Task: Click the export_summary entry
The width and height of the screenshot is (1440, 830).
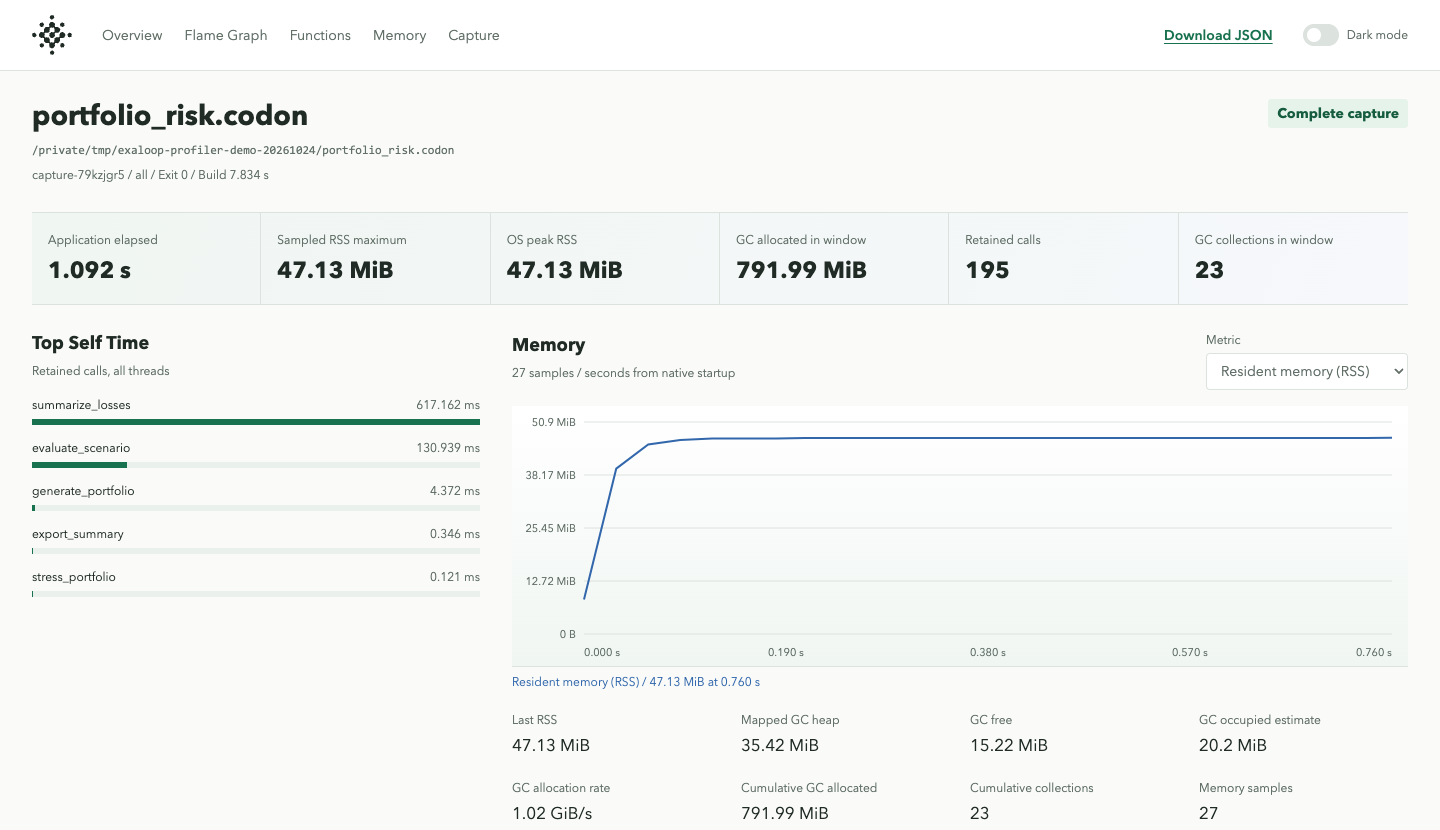Action: click(256, 540)
